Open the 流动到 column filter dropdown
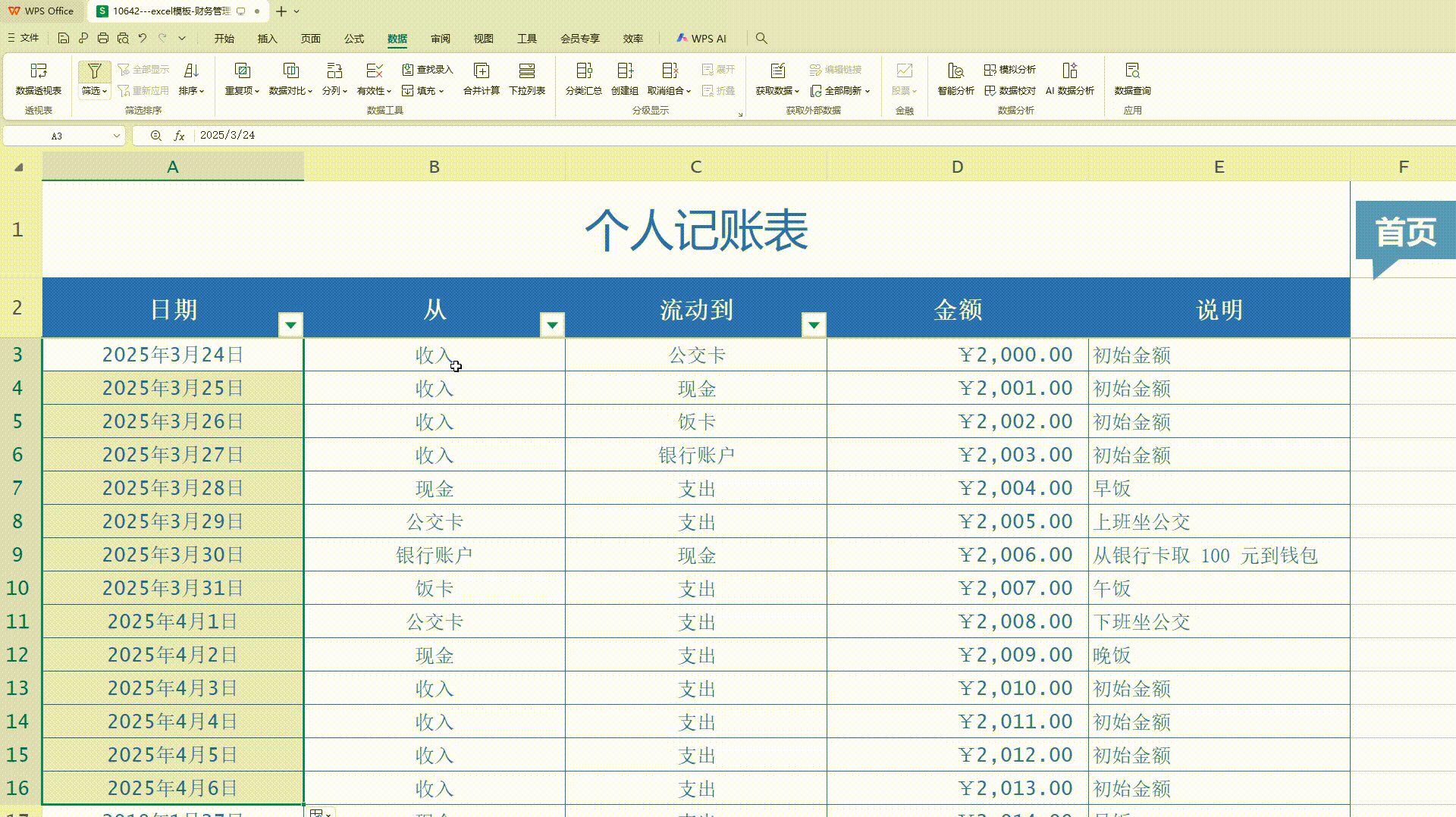The width and height of the screenshot is (1456, 817). (814, 325)
